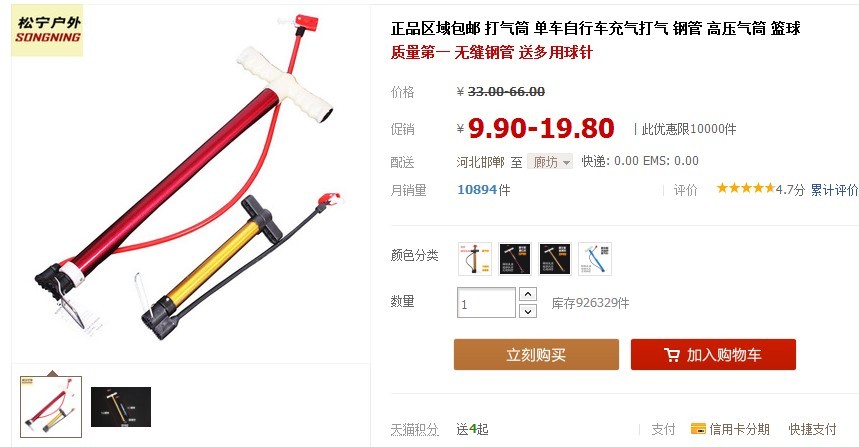
Task: Click the credit card icon beside 信用卡分期
Action: [x=698, y=428]
